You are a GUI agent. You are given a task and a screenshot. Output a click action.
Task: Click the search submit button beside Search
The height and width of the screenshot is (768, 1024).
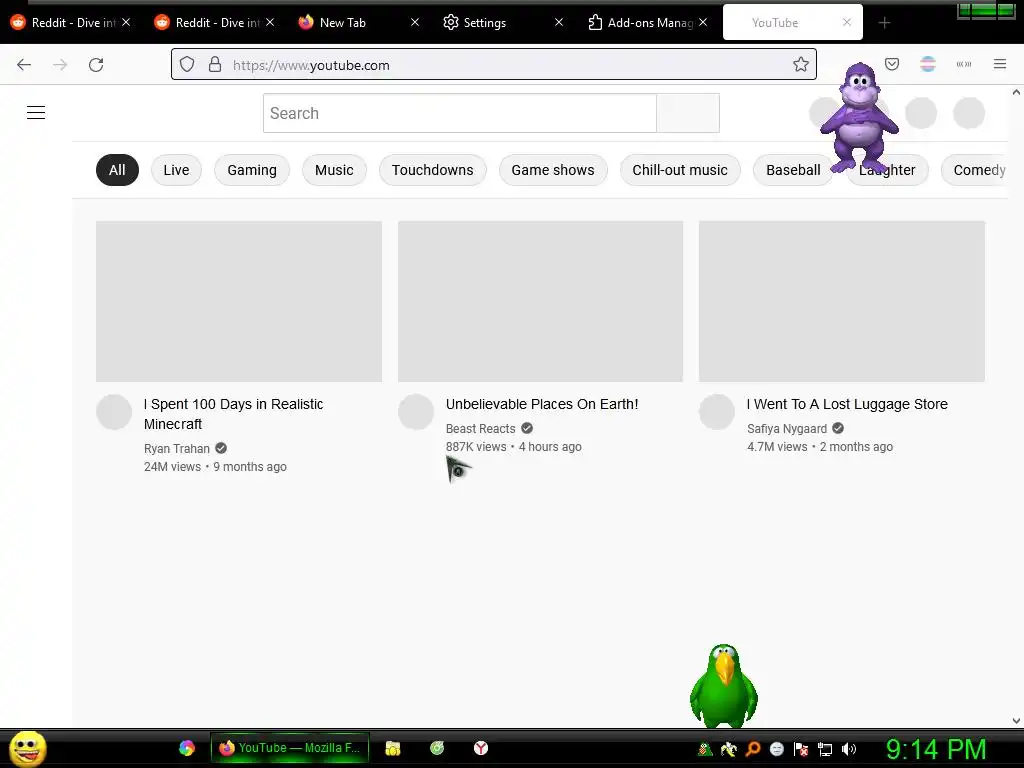688,113
